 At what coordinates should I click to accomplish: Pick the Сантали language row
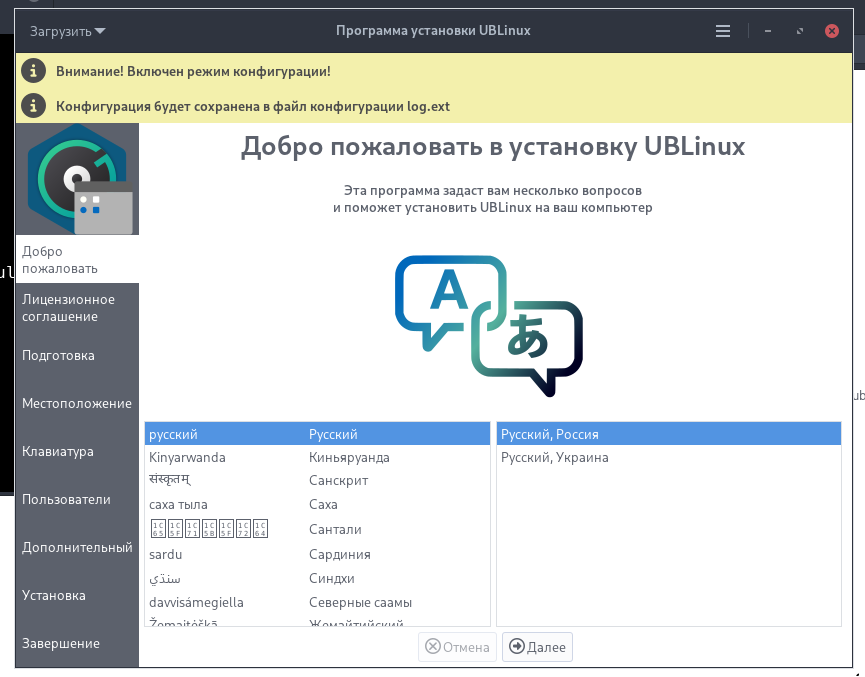(317, 529)
